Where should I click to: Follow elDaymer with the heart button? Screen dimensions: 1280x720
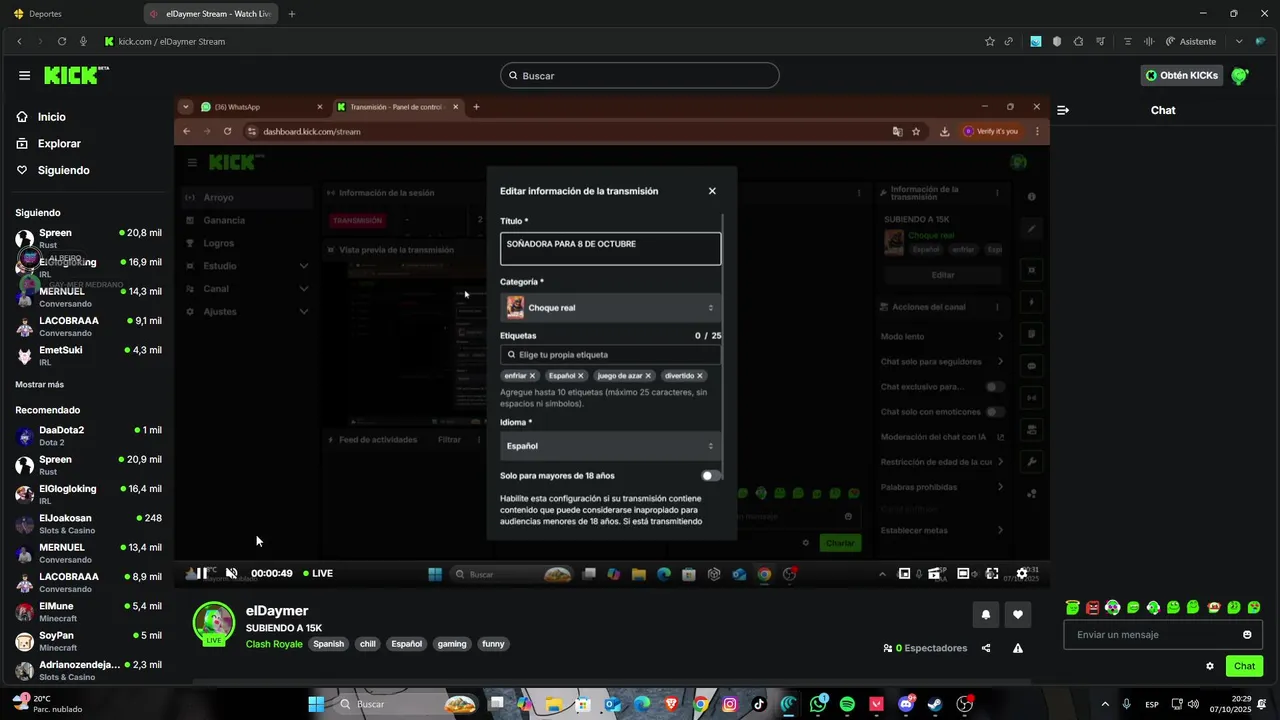tap(1018, 615)
